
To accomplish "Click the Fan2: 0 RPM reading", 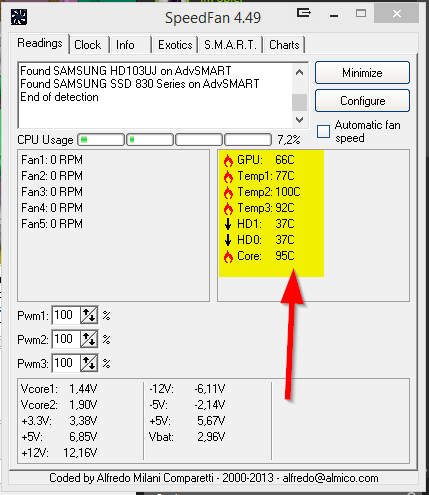I will [x=52, y=176].
